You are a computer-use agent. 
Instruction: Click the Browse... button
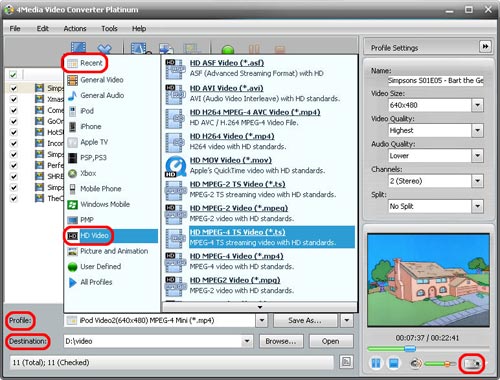click(281, 341)
